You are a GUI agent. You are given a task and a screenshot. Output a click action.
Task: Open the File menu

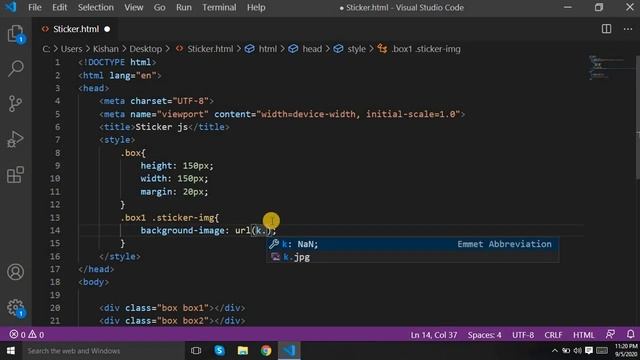click(x=35, y=7)
